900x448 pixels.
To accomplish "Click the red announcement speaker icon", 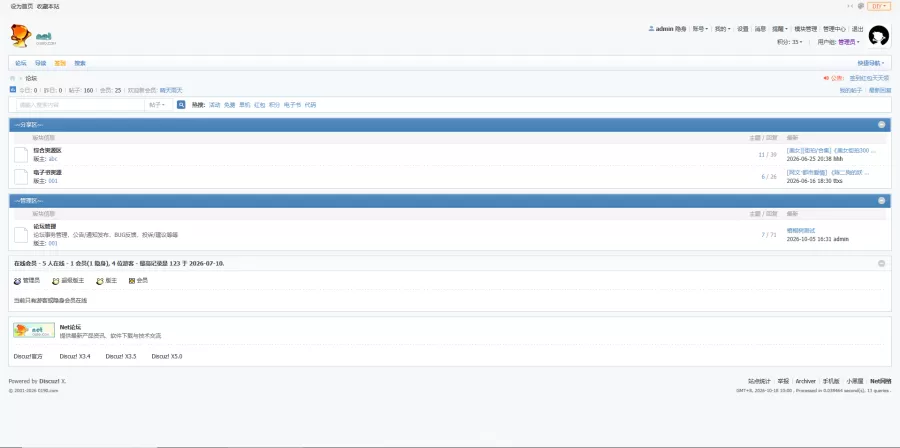I will (x=825, y=78).
